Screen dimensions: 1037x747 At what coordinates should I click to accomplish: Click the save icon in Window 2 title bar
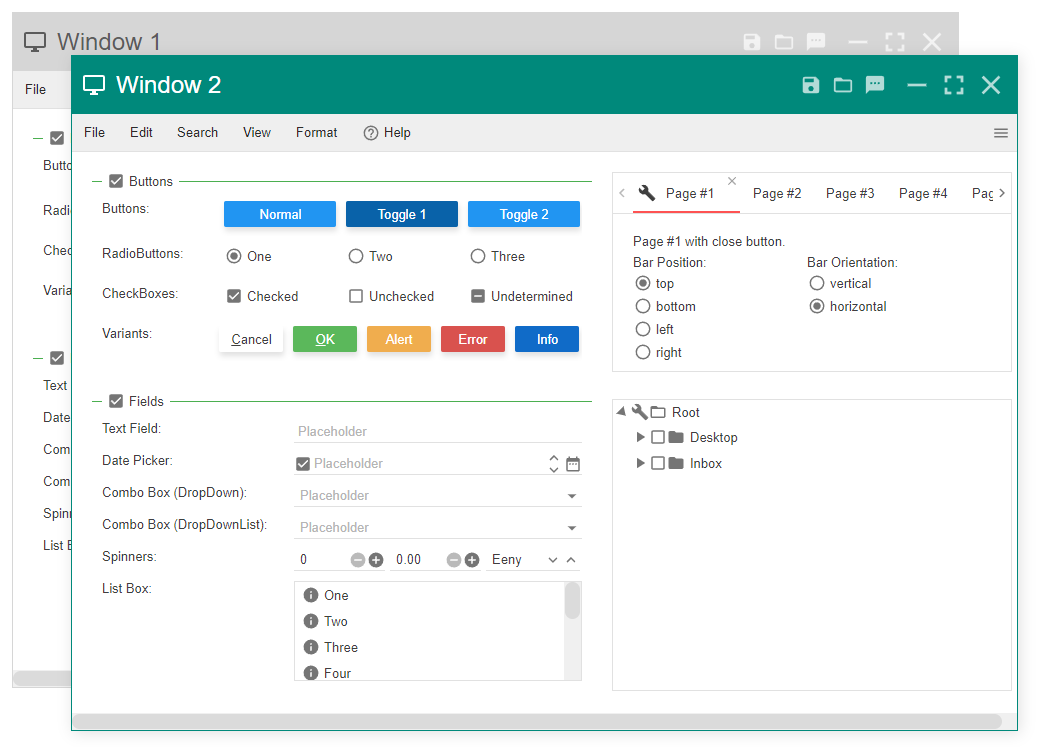coord(811,85)
